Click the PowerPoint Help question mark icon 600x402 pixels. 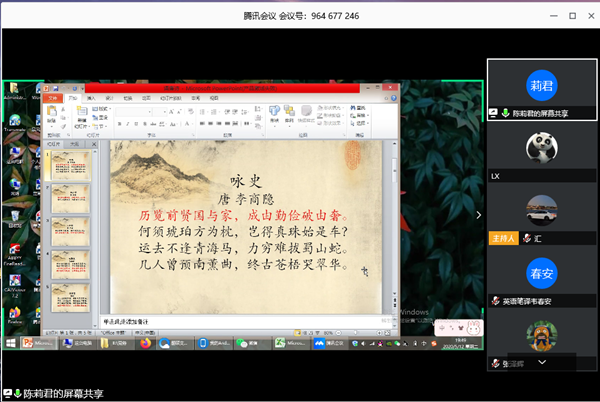coord(394,98)
